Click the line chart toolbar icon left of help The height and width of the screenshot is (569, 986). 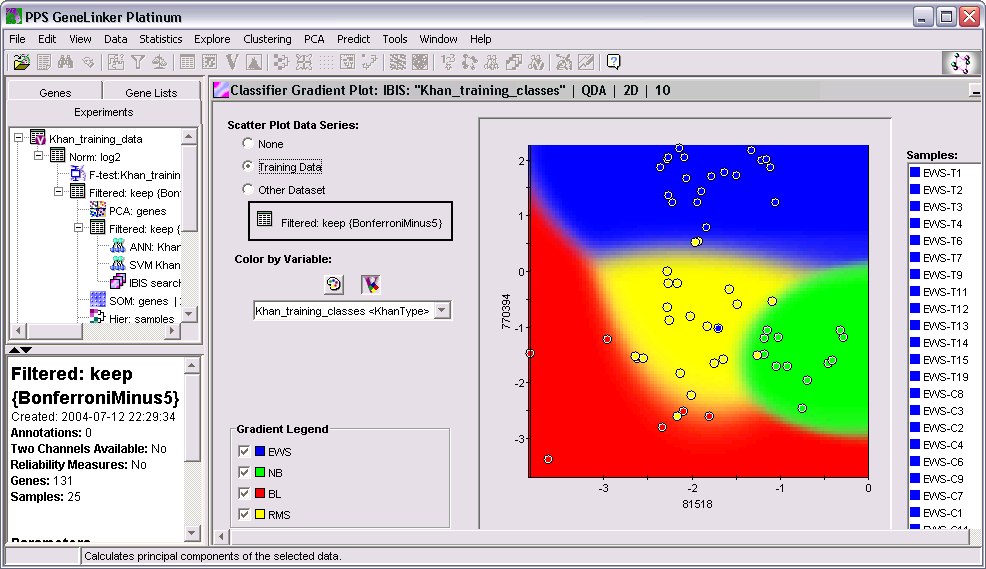(x=586, y=62)
